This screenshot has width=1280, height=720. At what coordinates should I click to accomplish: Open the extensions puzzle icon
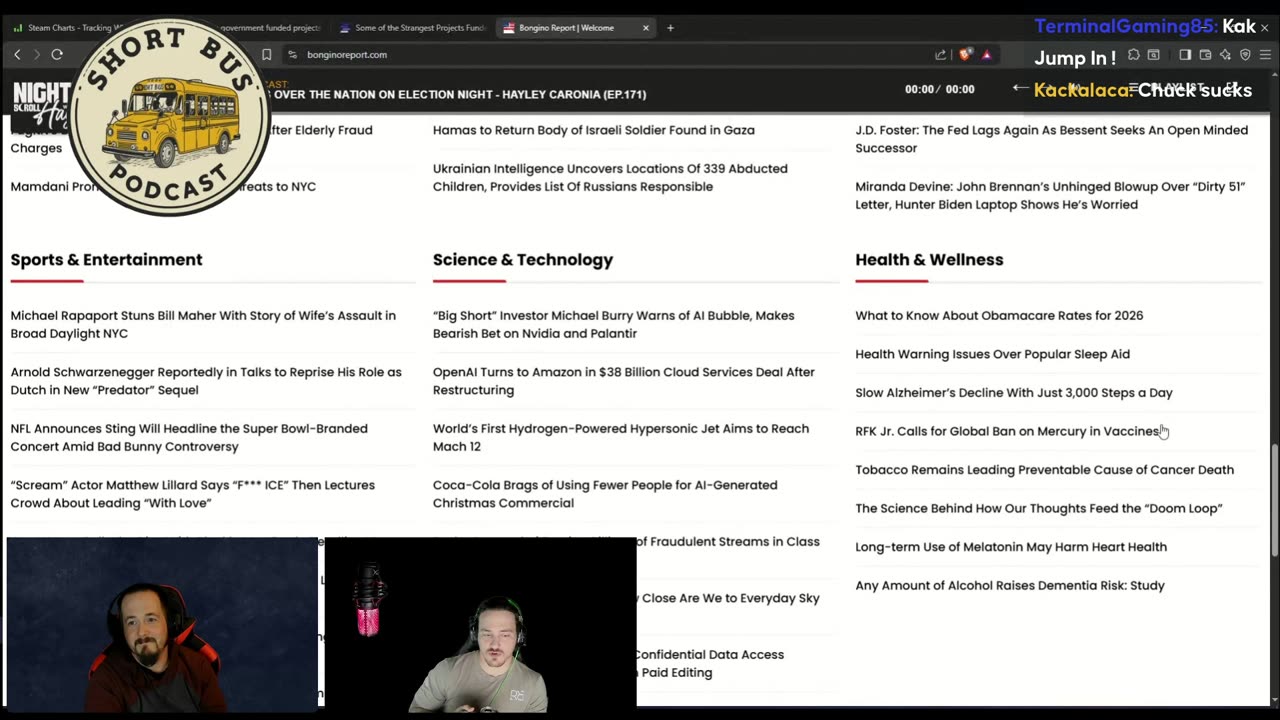point(1133,55)
